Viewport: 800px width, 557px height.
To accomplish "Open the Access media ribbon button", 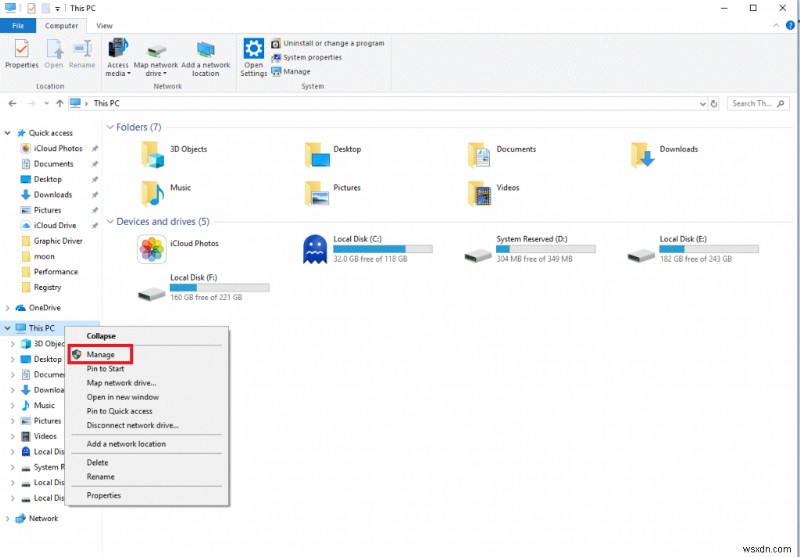I will 118,57.
